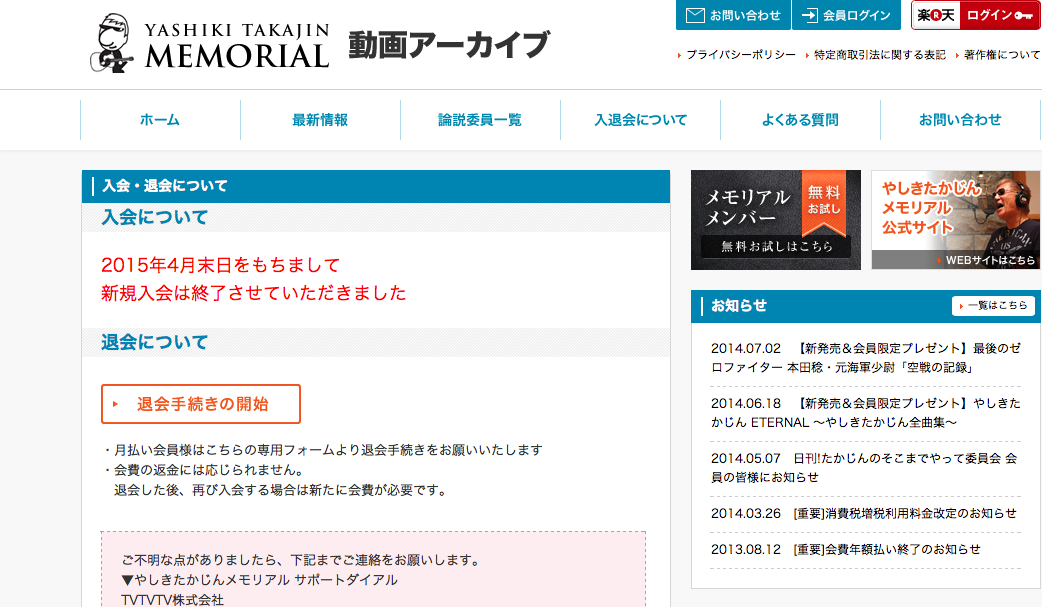1042x607 pixels.
Task: Click the Rakuten 楽天 logo
Action: 936,15
